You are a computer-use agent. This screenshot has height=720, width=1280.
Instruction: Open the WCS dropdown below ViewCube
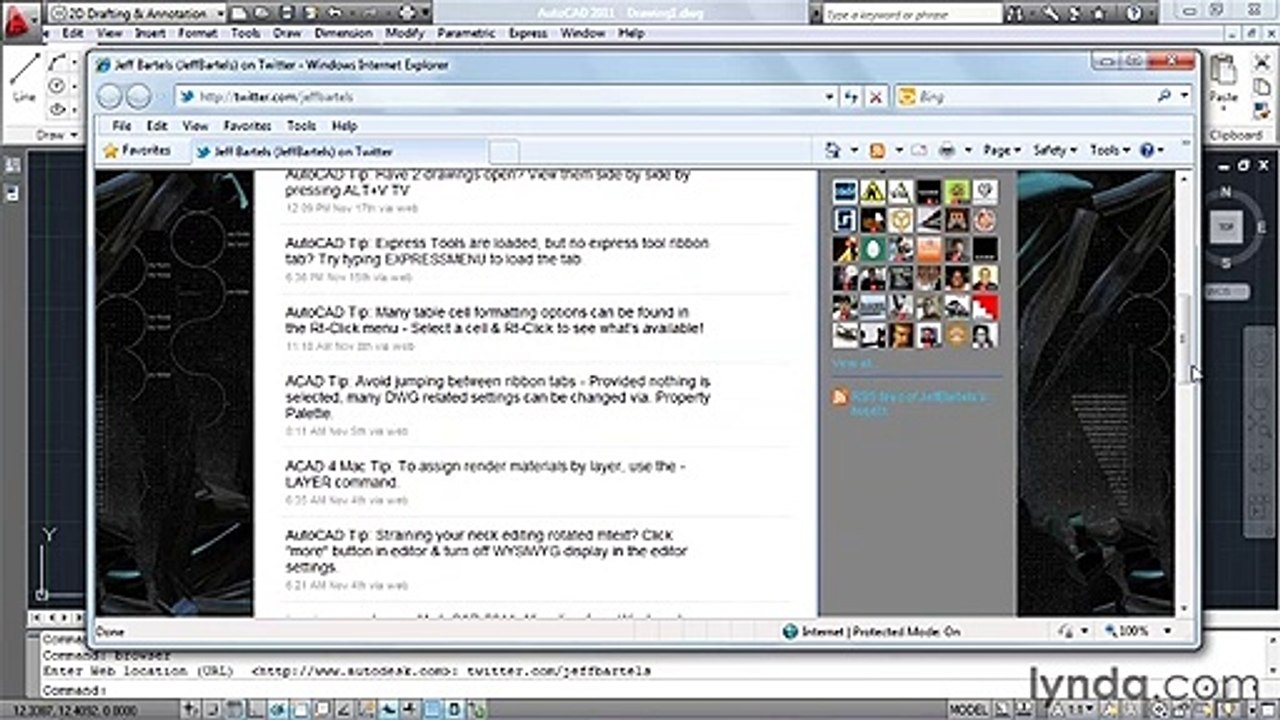click(x=1226, y=292)
